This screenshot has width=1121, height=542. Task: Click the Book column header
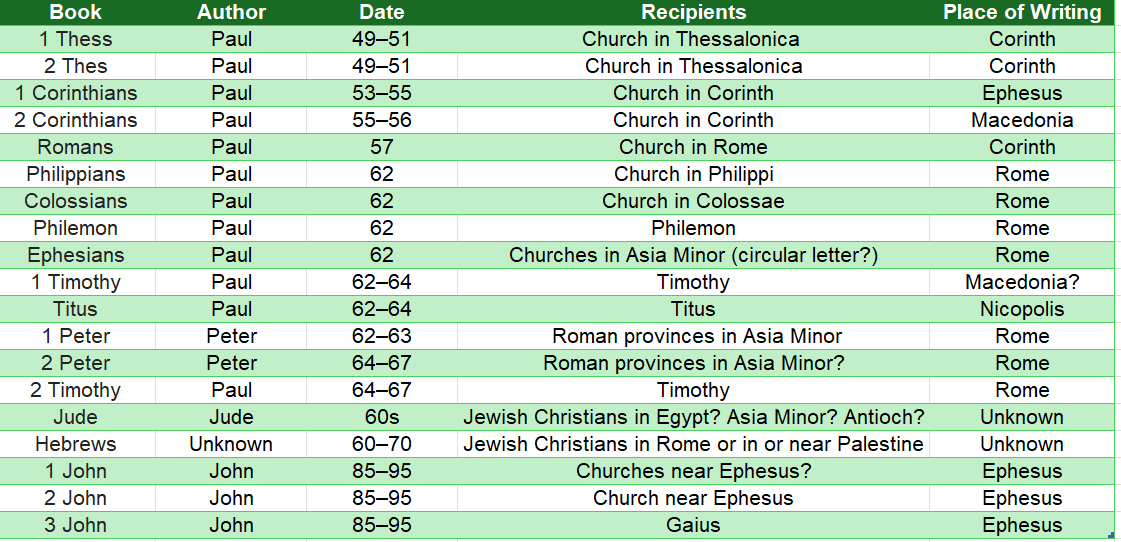76,12
